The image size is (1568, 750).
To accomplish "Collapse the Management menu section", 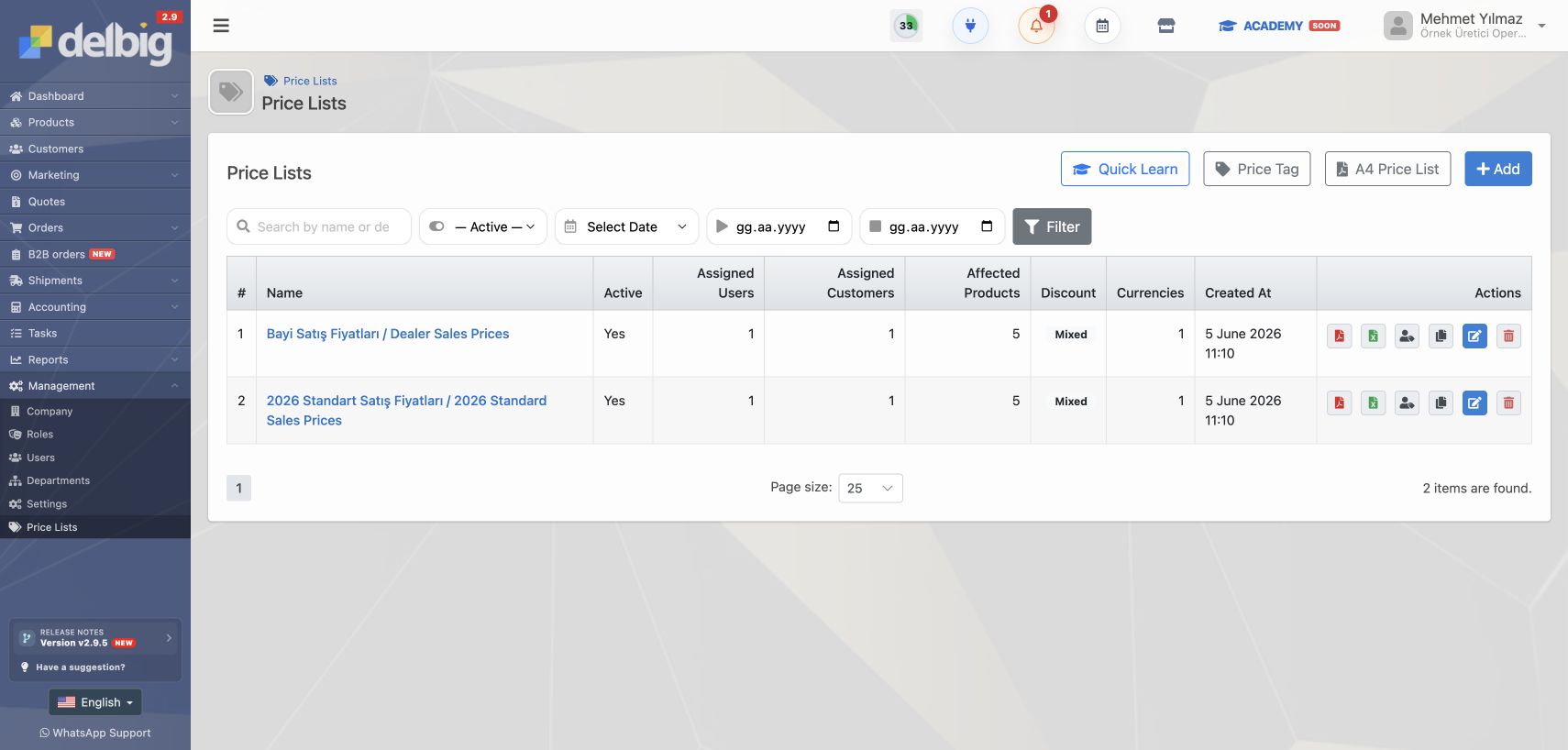I will [95, 386].
